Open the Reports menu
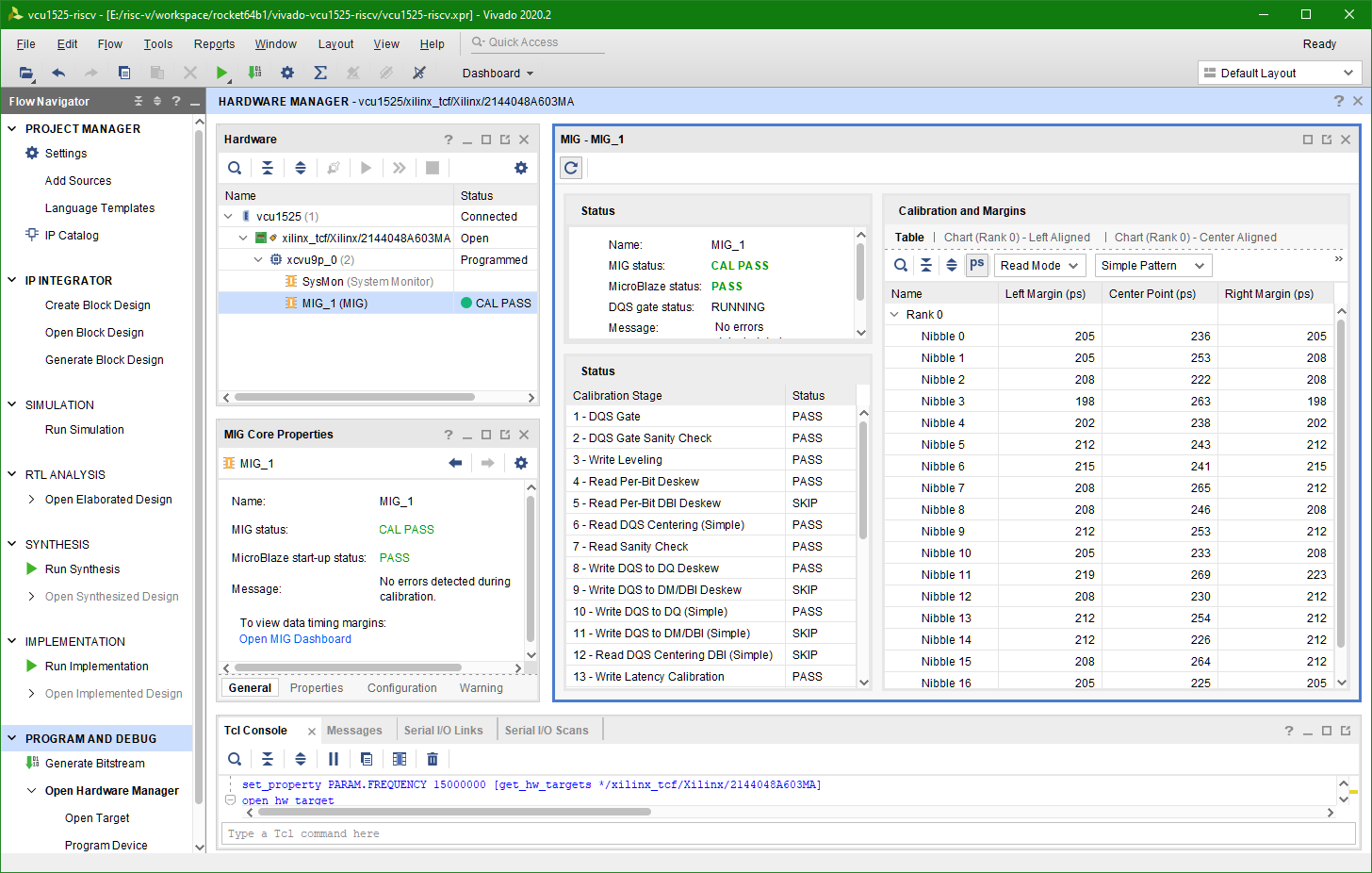The width and height of the screenshot is (1372, 873). 214,44
